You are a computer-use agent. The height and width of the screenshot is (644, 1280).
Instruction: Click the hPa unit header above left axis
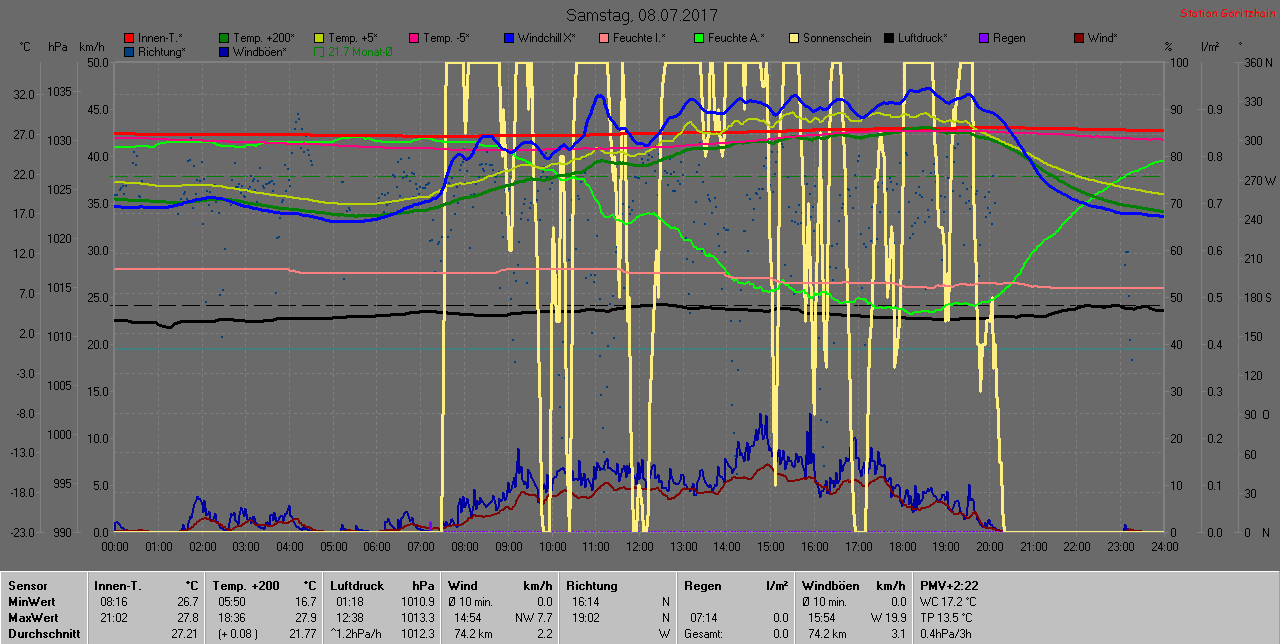[x=57, y=47]
